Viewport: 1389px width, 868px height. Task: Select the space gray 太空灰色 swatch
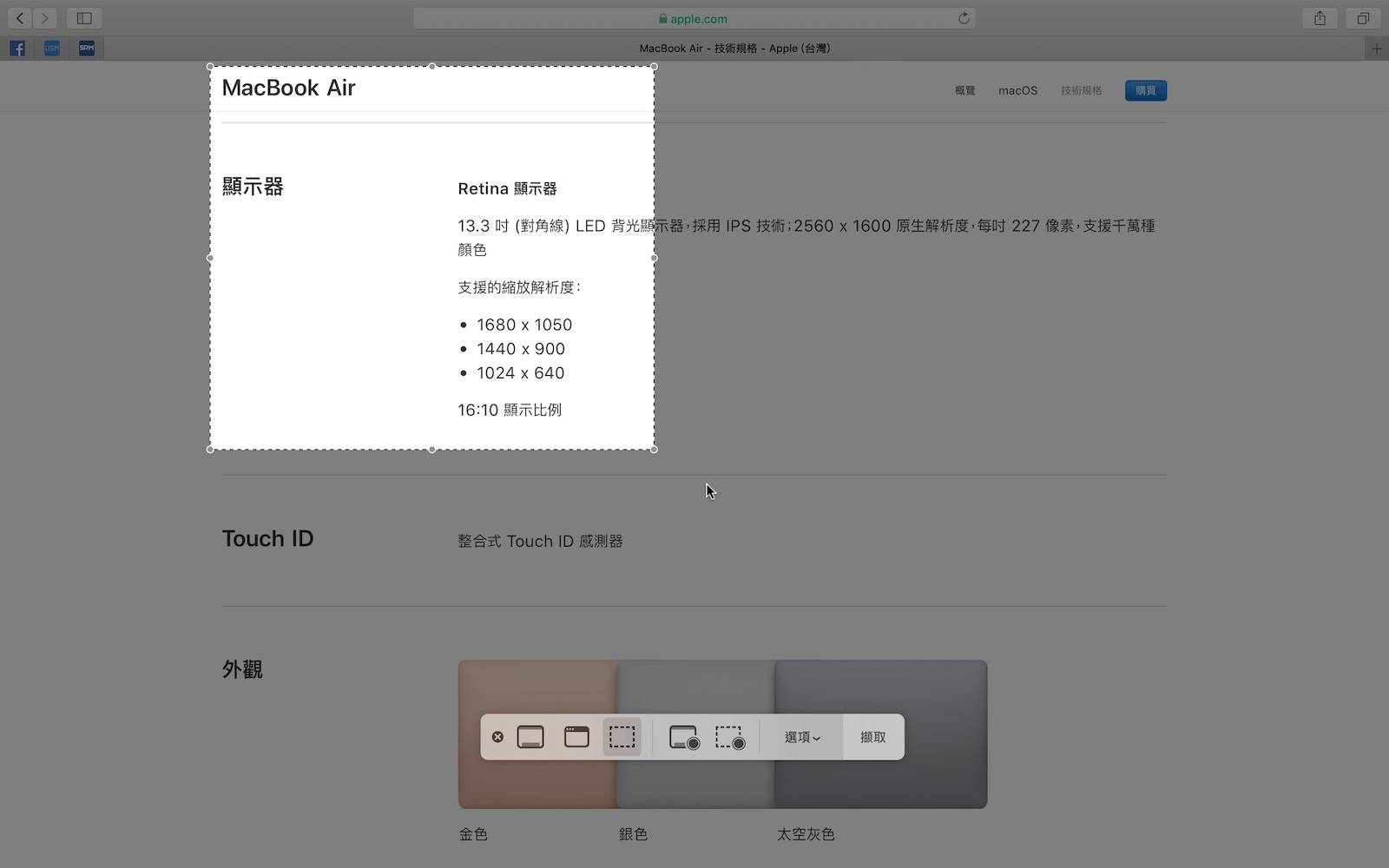pyautogui.click(x=881, y=733)
